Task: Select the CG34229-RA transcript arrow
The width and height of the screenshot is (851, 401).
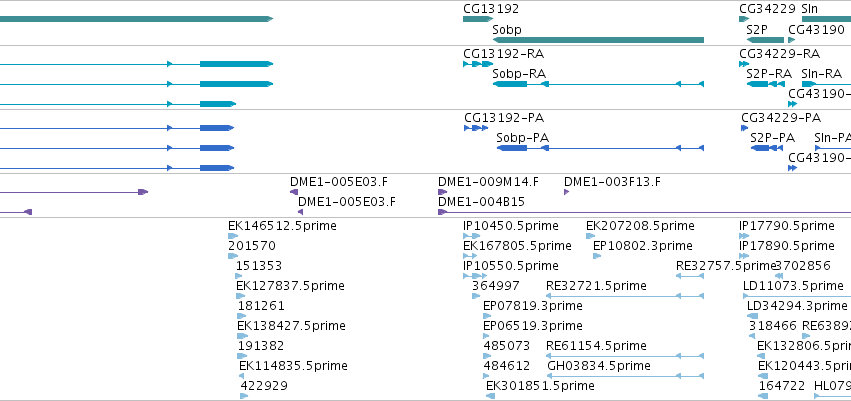Action: [x=744, y=64]
